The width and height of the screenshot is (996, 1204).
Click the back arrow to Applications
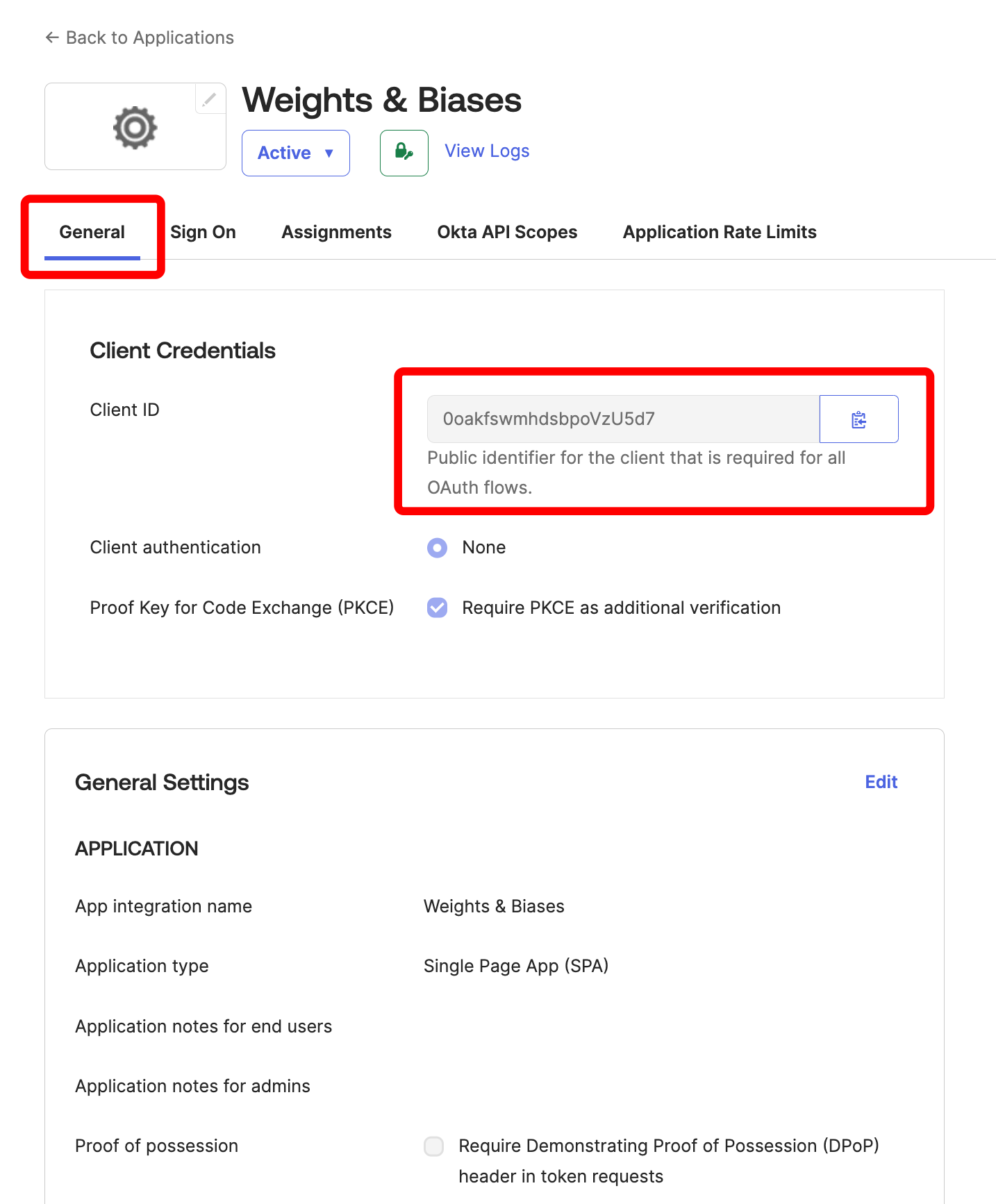(52, 37)
